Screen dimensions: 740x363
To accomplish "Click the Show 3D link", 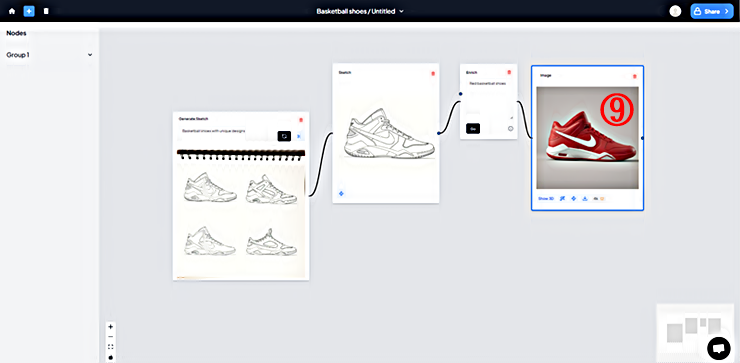I will click(x=546, y=199).
